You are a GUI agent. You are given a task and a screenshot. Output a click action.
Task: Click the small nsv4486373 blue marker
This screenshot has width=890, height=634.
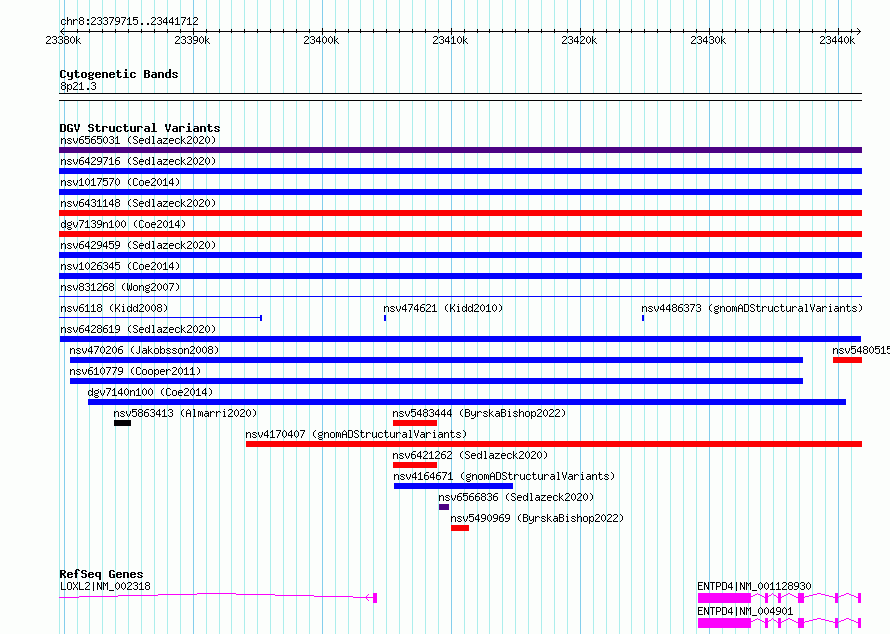coord(643,318)
